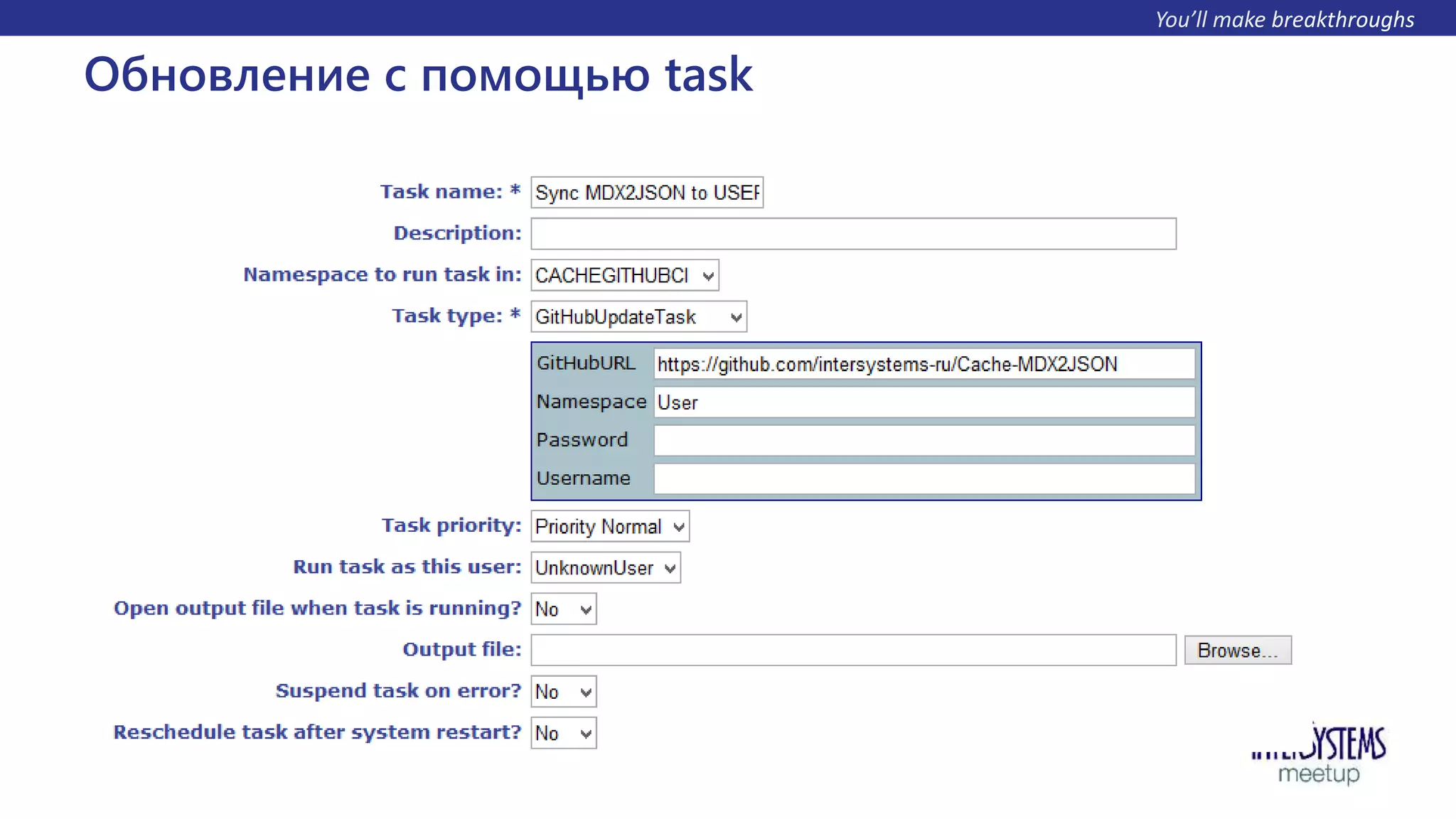Viewport: 1456px width, 819px height.
Task: Open the Open output file when running dropdown
Action: click(564, 609)
